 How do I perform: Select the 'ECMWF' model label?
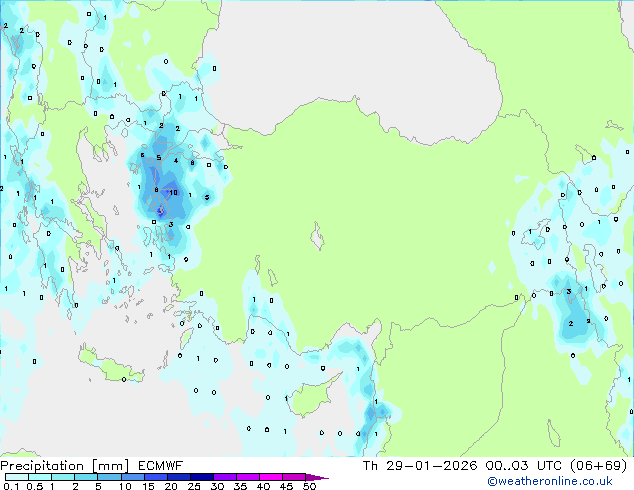(161, 466)
